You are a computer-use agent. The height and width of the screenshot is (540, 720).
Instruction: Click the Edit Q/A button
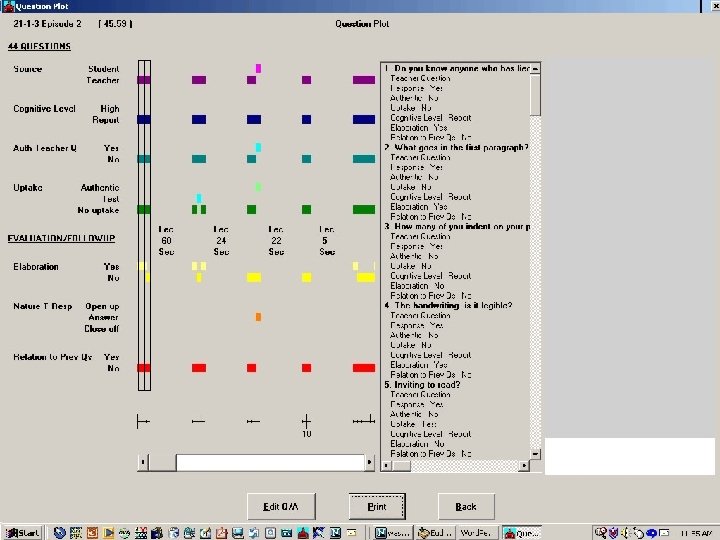click(x=281, y=506)
